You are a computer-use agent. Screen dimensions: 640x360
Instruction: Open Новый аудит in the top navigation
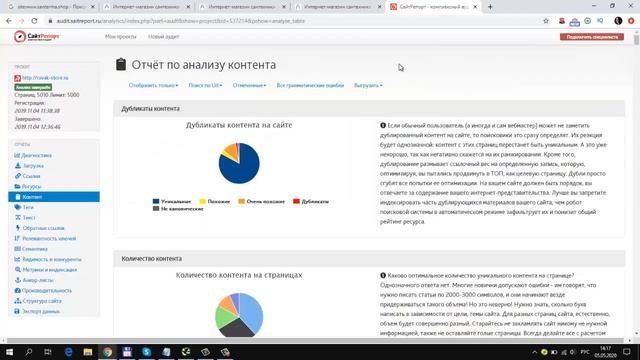(x=163, y=37)
